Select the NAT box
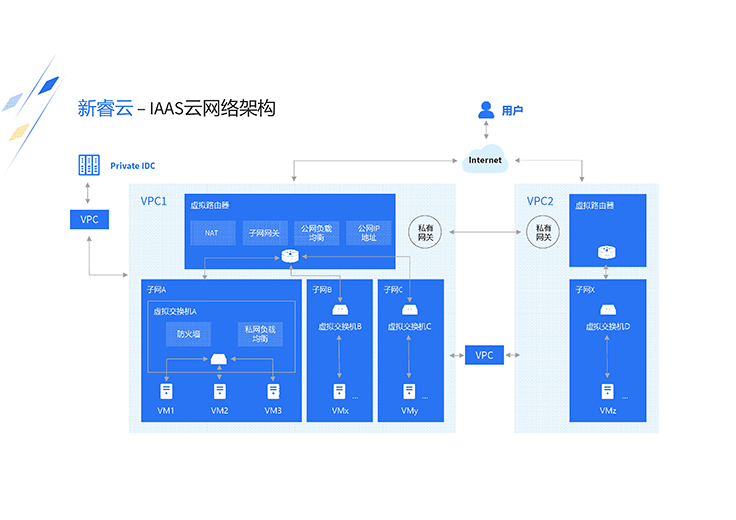736x520 pixels. tap(213, 233)
